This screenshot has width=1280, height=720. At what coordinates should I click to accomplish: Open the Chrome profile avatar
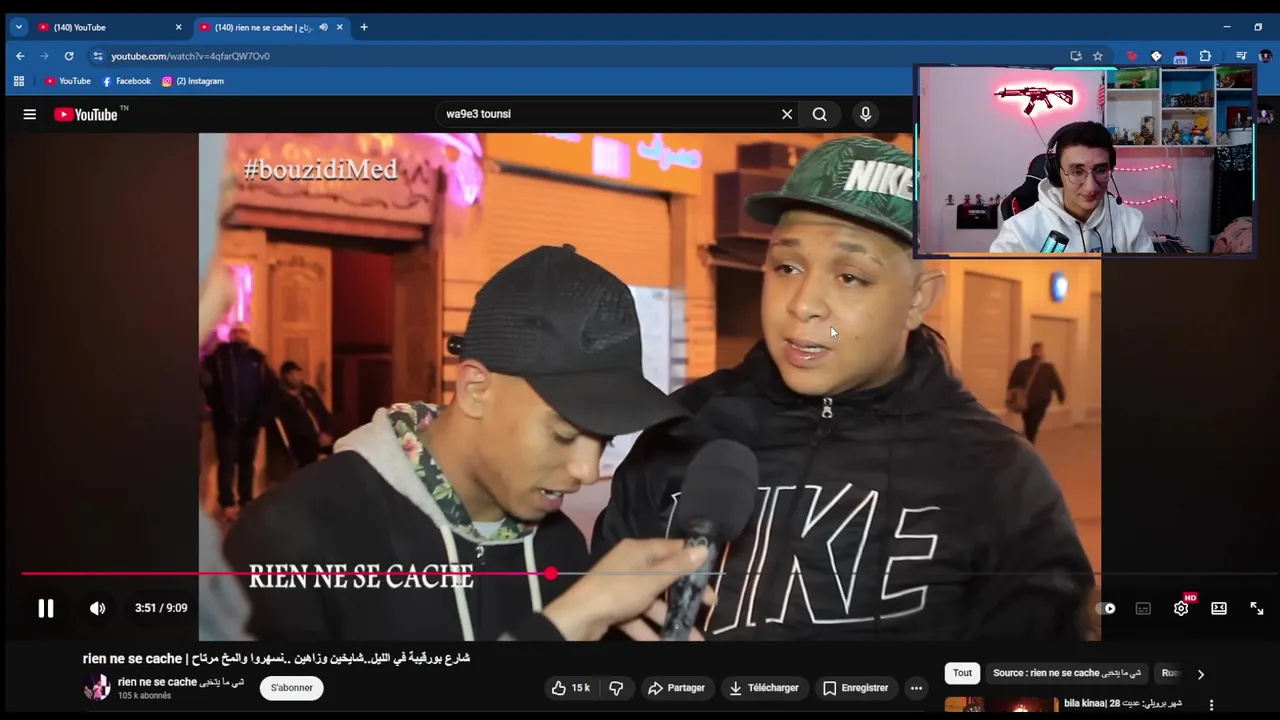1265,56
